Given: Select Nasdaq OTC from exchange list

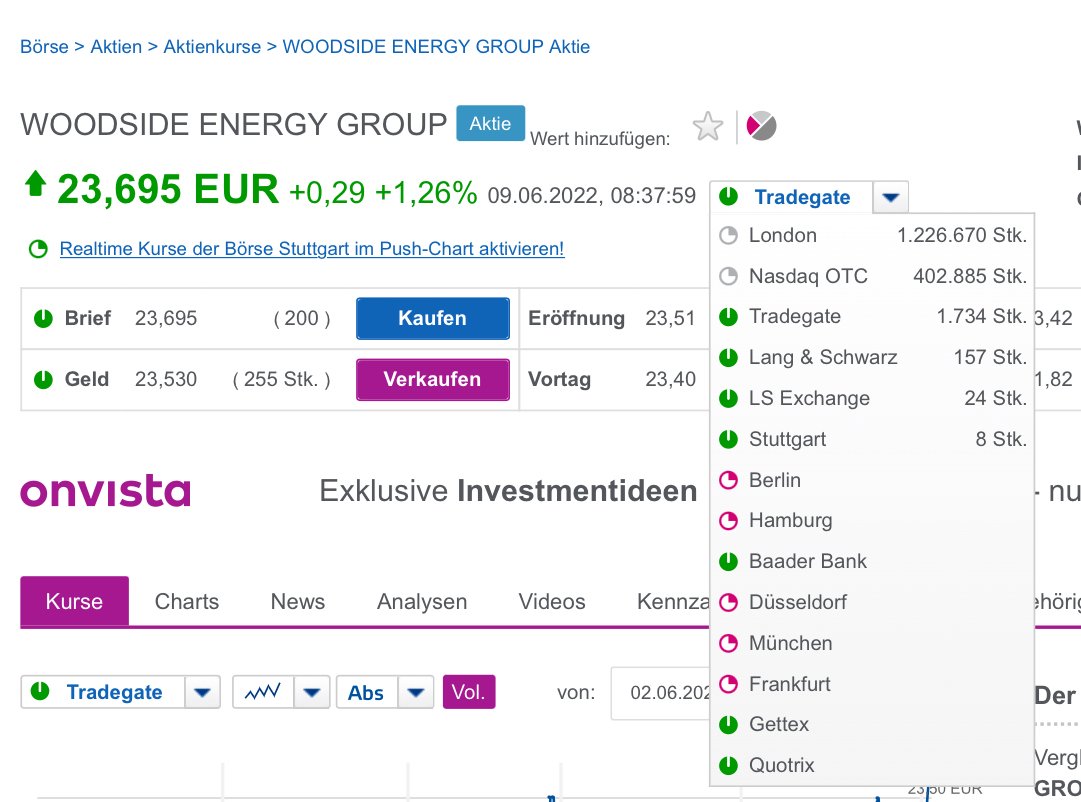Looking at the screenshot, I should point(872,277).
